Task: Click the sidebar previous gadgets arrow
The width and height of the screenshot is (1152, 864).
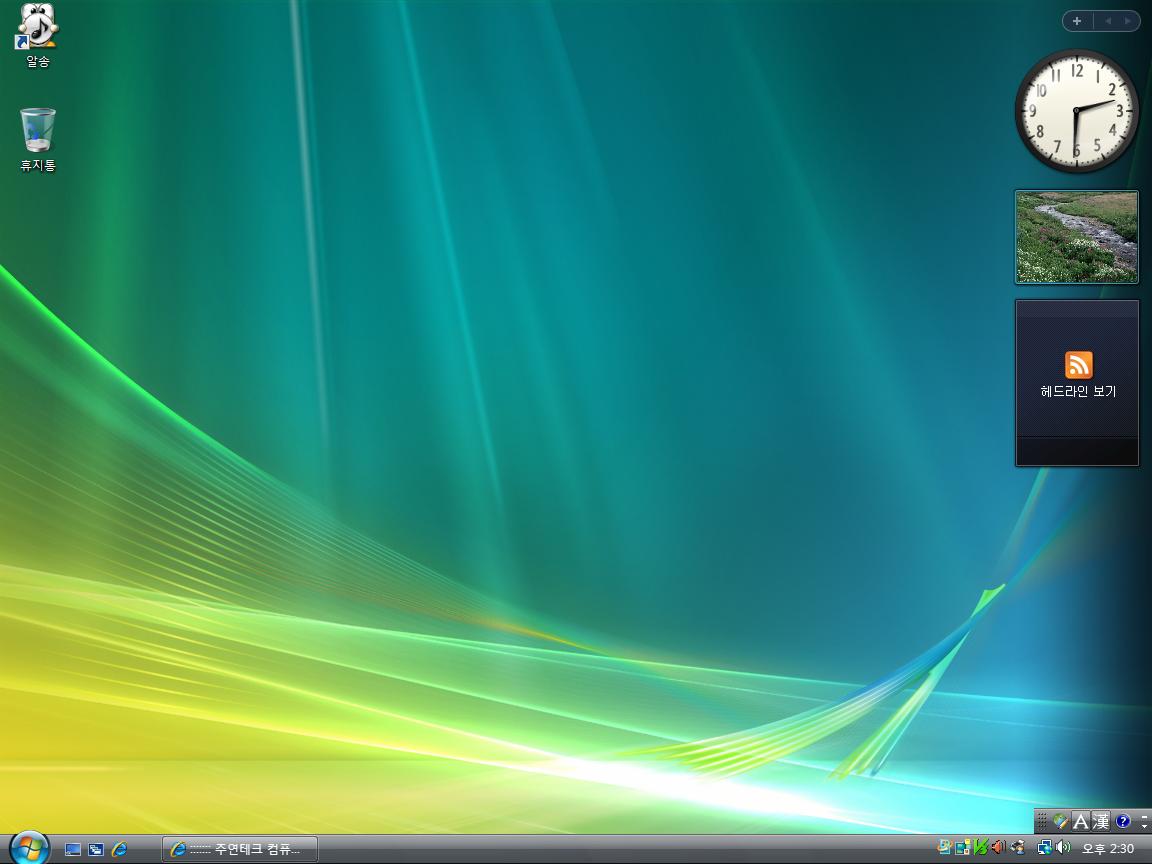Action: click(1107, 21)
